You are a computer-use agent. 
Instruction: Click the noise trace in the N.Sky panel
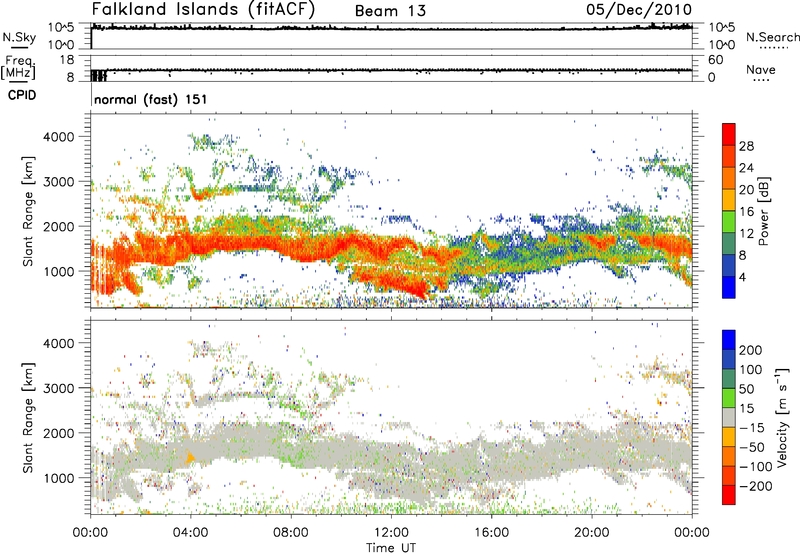pyautogui.click(x=392, y=28)
